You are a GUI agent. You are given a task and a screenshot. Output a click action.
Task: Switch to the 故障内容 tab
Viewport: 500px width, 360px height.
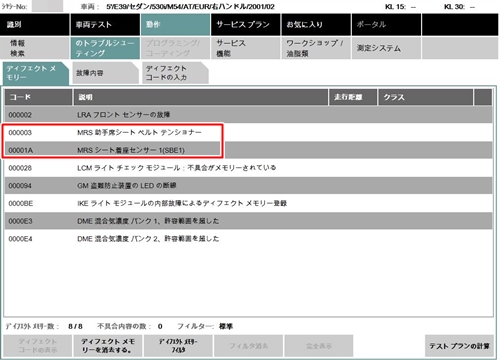[105, 73]
